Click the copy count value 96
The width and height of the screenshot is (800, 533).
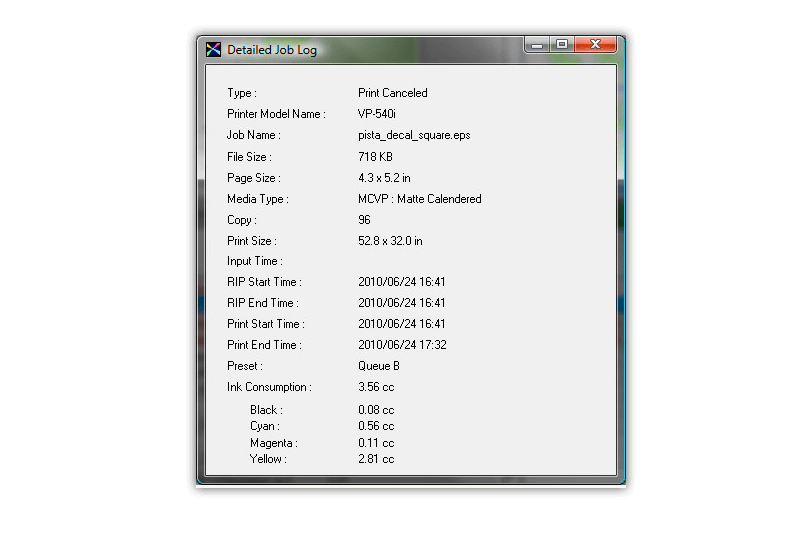coord(364,220)
